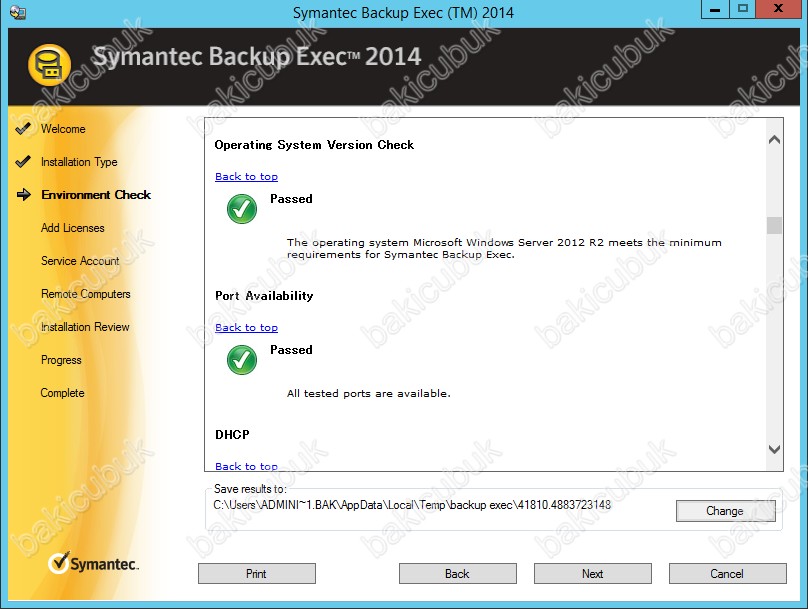
Task: Follow Back to top link under Port Availability
Action: (246, 328)
